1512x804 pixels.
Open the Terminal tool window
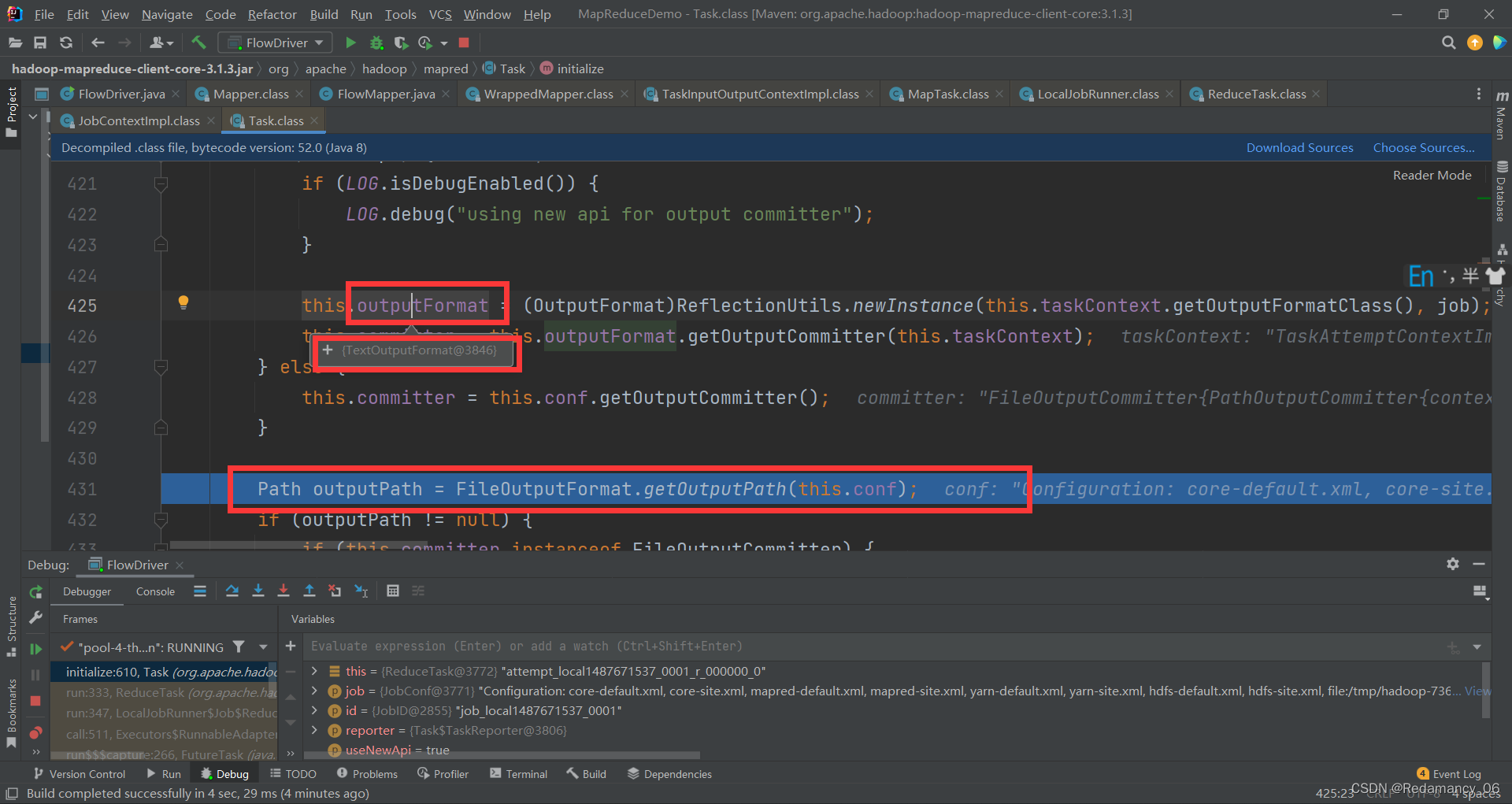518,774
